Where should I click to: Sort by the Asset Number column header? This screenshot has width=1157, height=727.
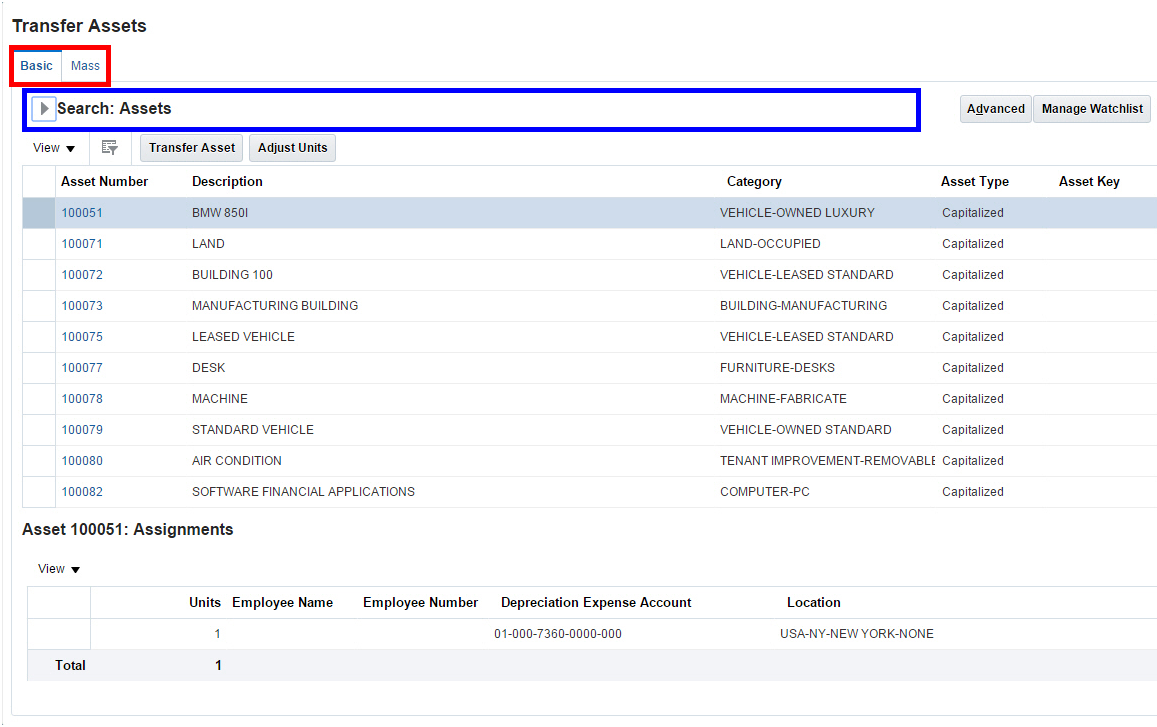(x=104, y=182)
